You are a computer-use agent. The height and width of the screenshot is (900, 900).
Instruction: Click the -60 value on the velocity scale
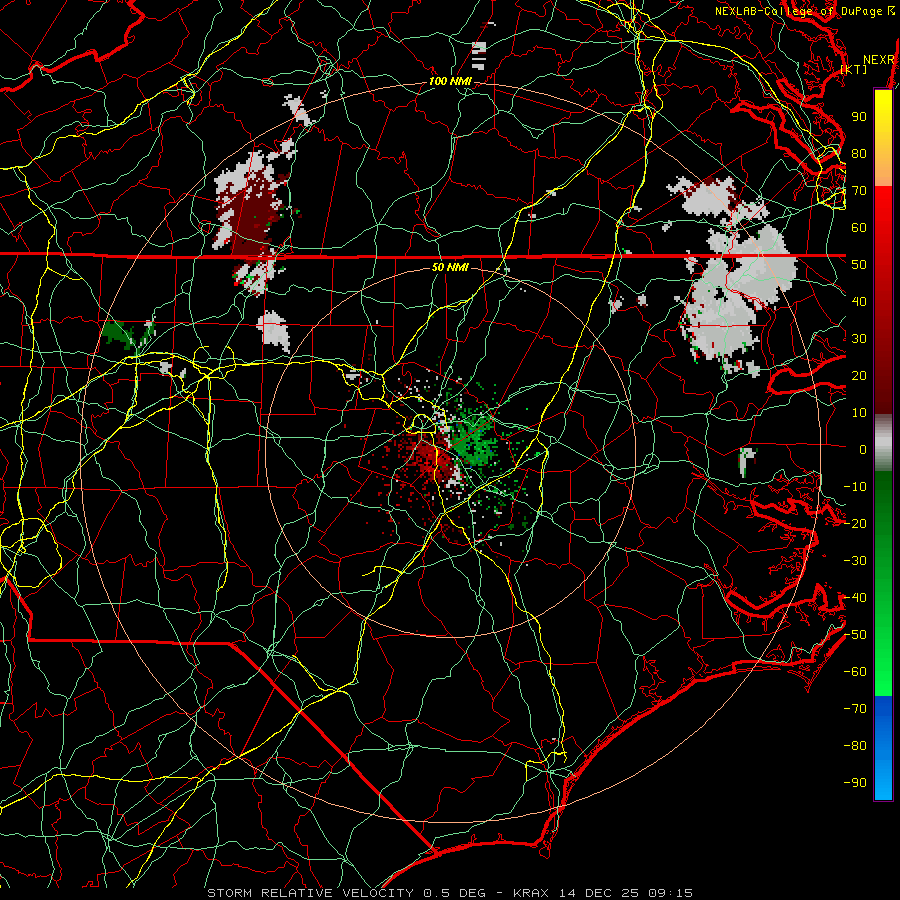(x=855, y=672)
